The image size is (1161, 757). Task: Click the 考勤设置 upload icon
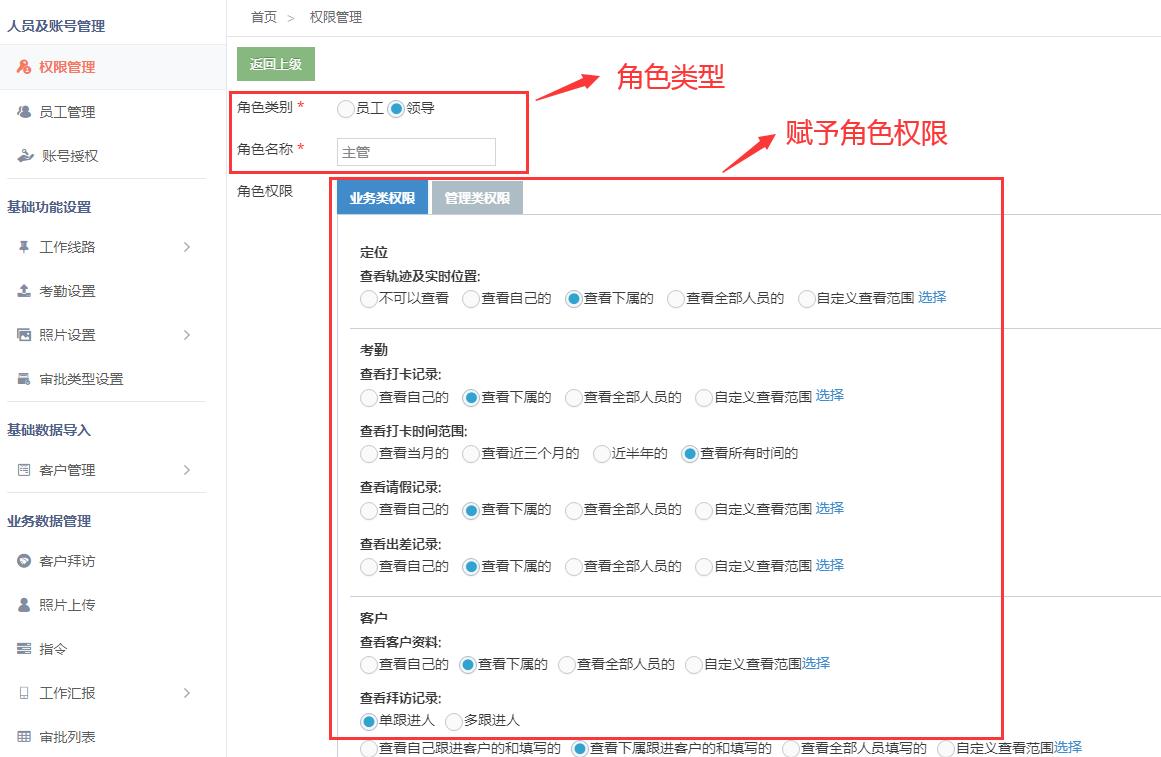(24, 291)
